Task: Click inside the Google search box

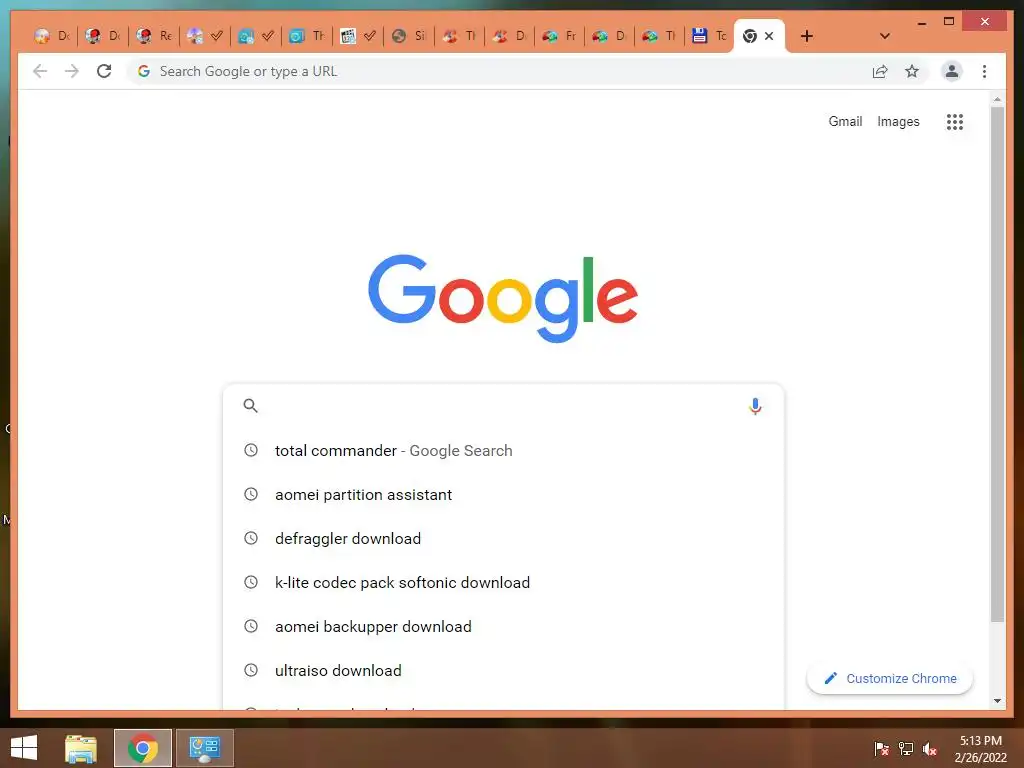Action: tap(503, 406)
